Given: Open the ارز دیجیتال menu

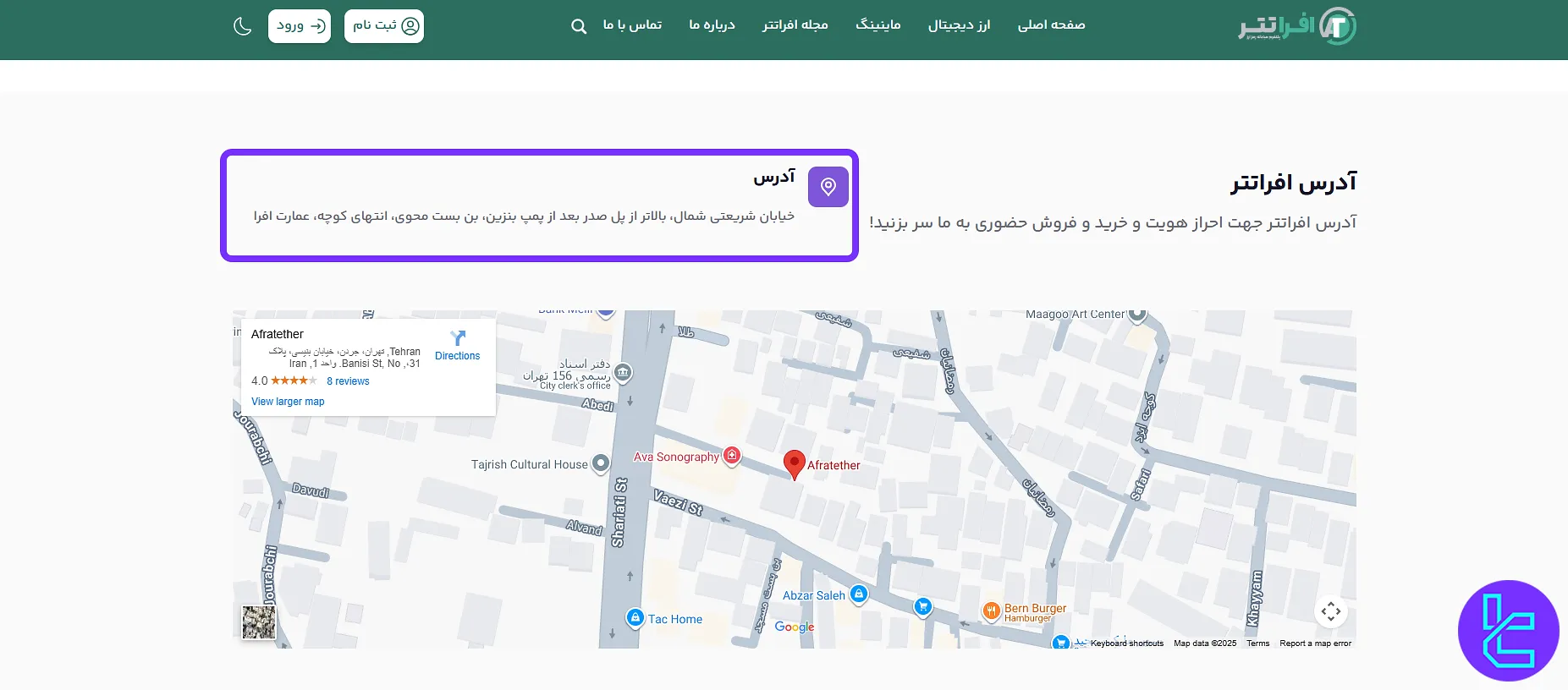Looking at the screenshot, I should pyautogui.click(x=959, y=25).
